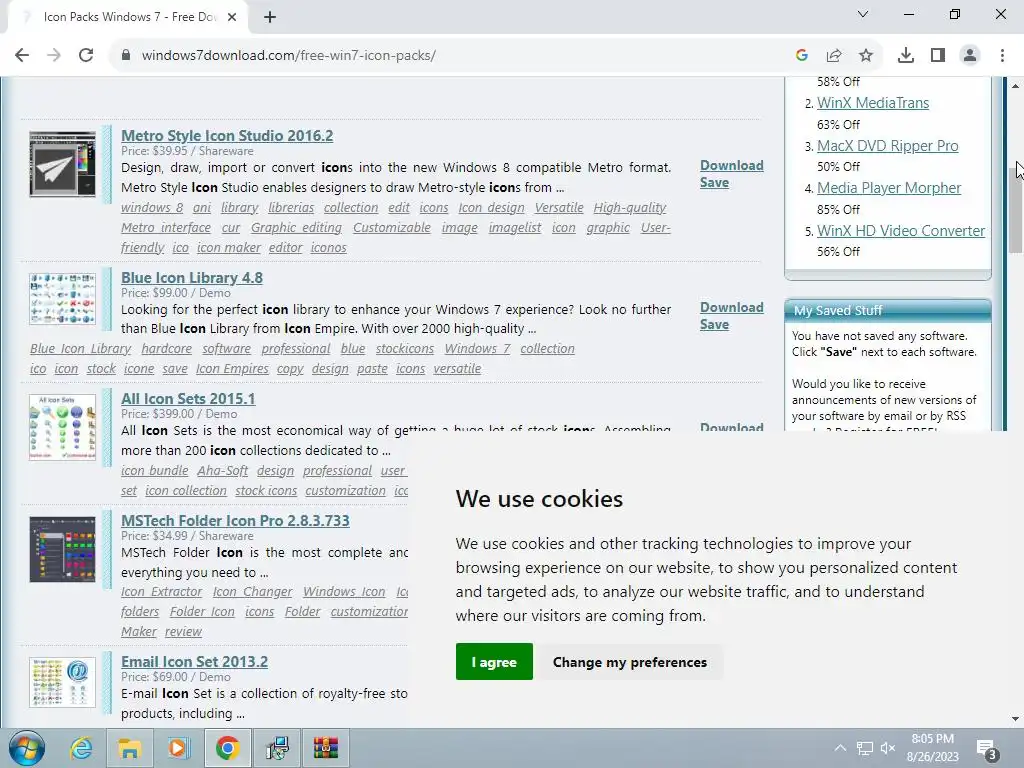Click the 'Windows 7' tag
1024x768 pixels.
click(477, 349)
